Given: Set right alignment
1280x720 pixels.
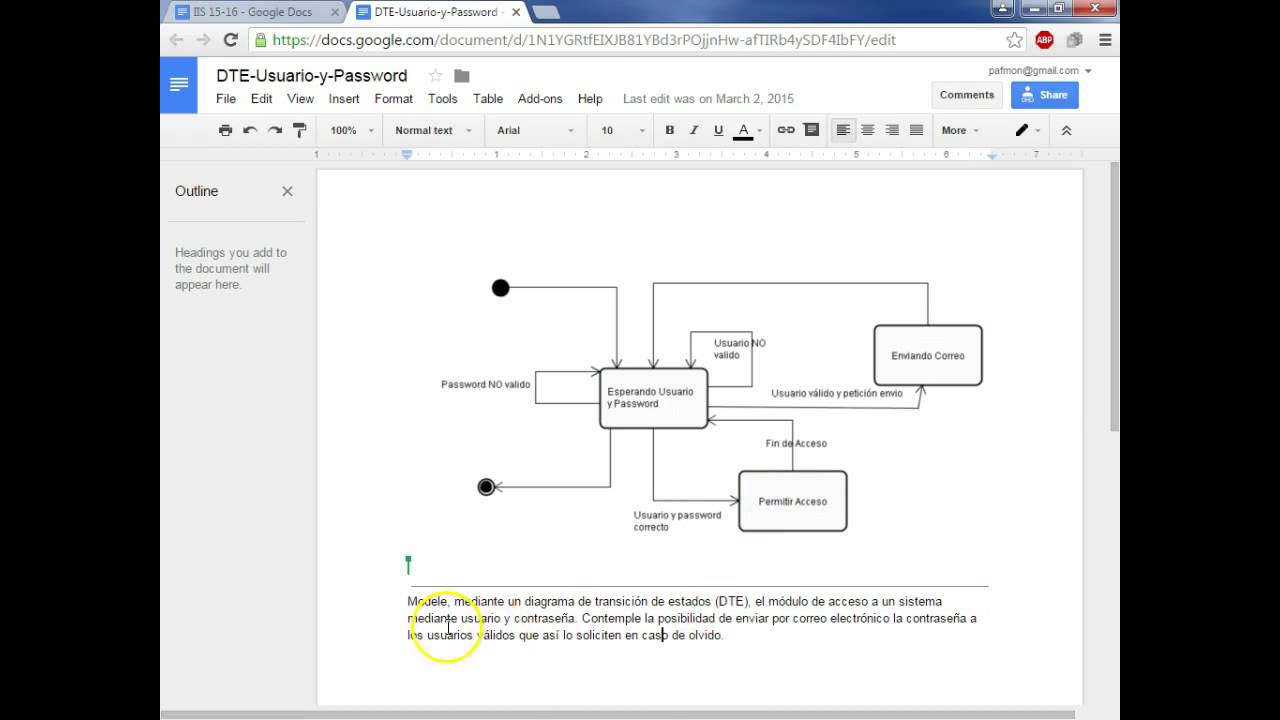Looking at the screenshot, I should (x=892, y=130).
